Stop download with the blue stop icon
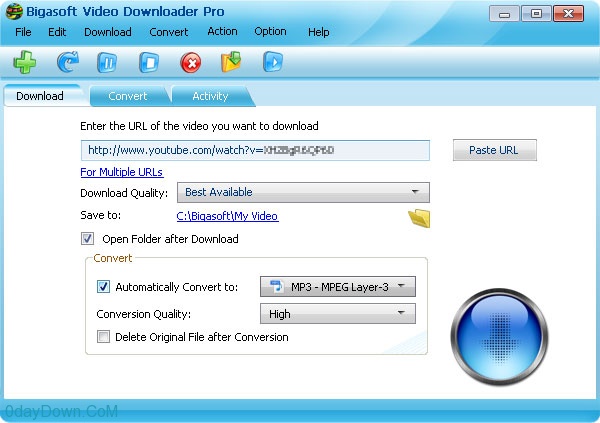The image size is (600, 423). click(x=149, y=62)
